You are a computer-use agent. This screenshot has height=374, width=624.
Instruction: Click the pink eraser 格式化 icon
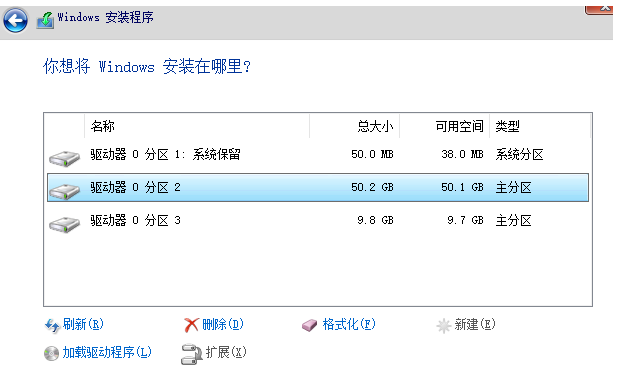point(309,325)
